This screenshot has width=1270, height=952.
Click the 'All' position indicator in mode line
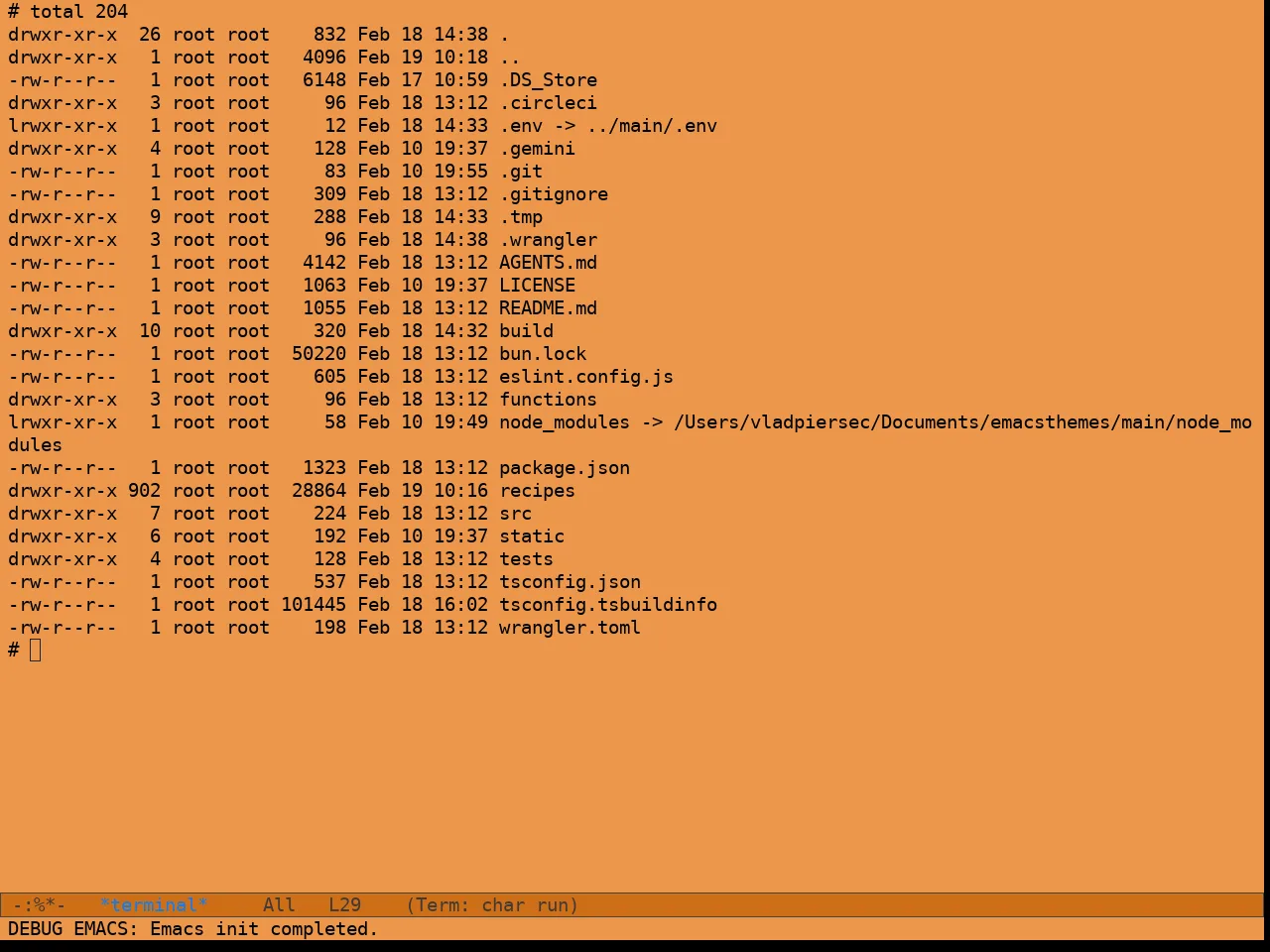(279, 905)
